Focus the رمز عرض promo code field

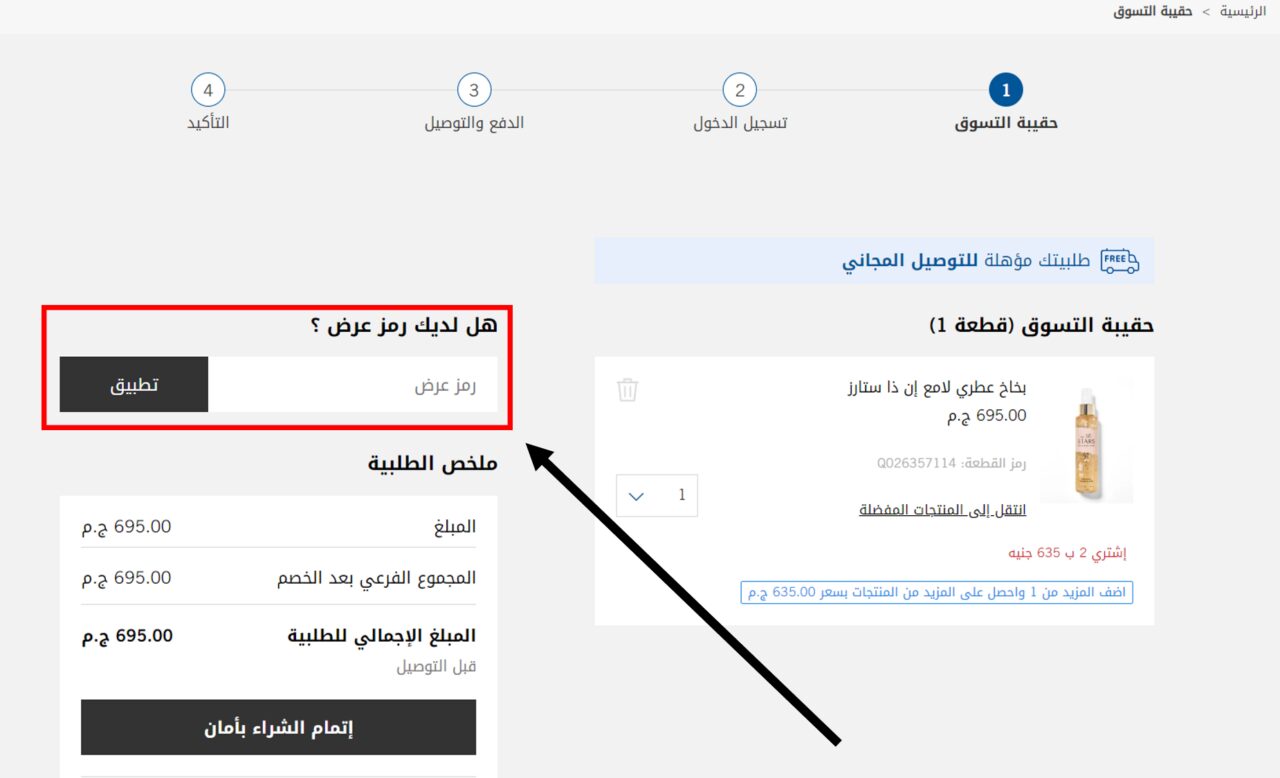click(352, 384)
